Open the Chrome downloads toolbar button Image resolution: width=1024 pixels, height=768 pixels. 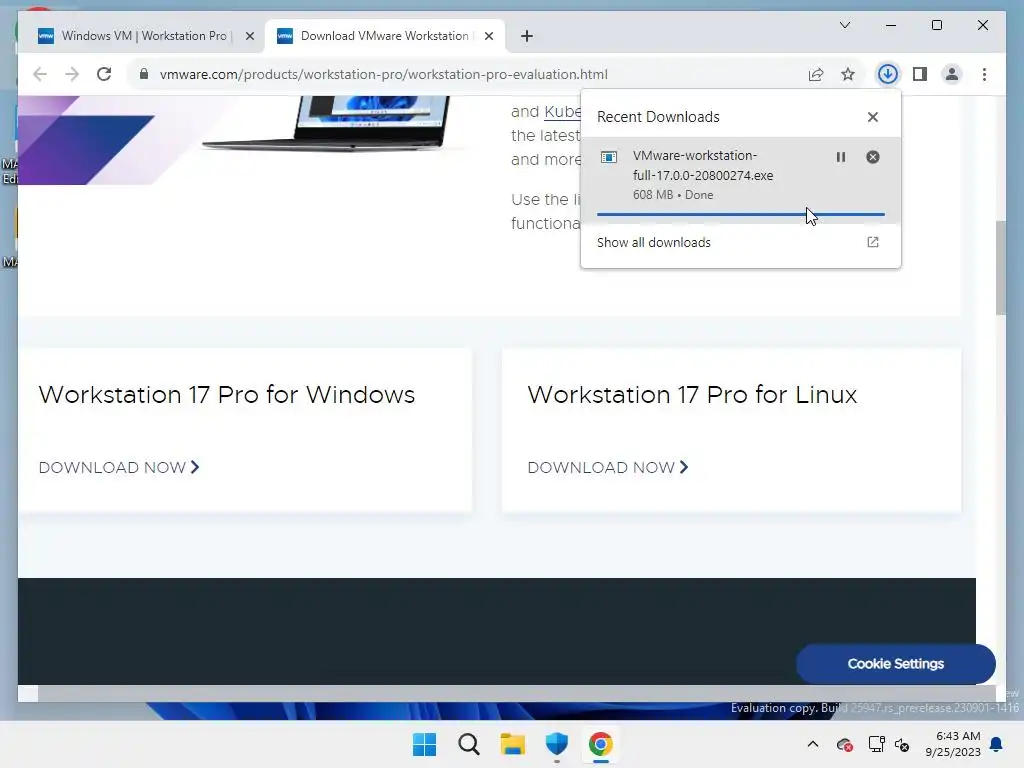[888, 74]
